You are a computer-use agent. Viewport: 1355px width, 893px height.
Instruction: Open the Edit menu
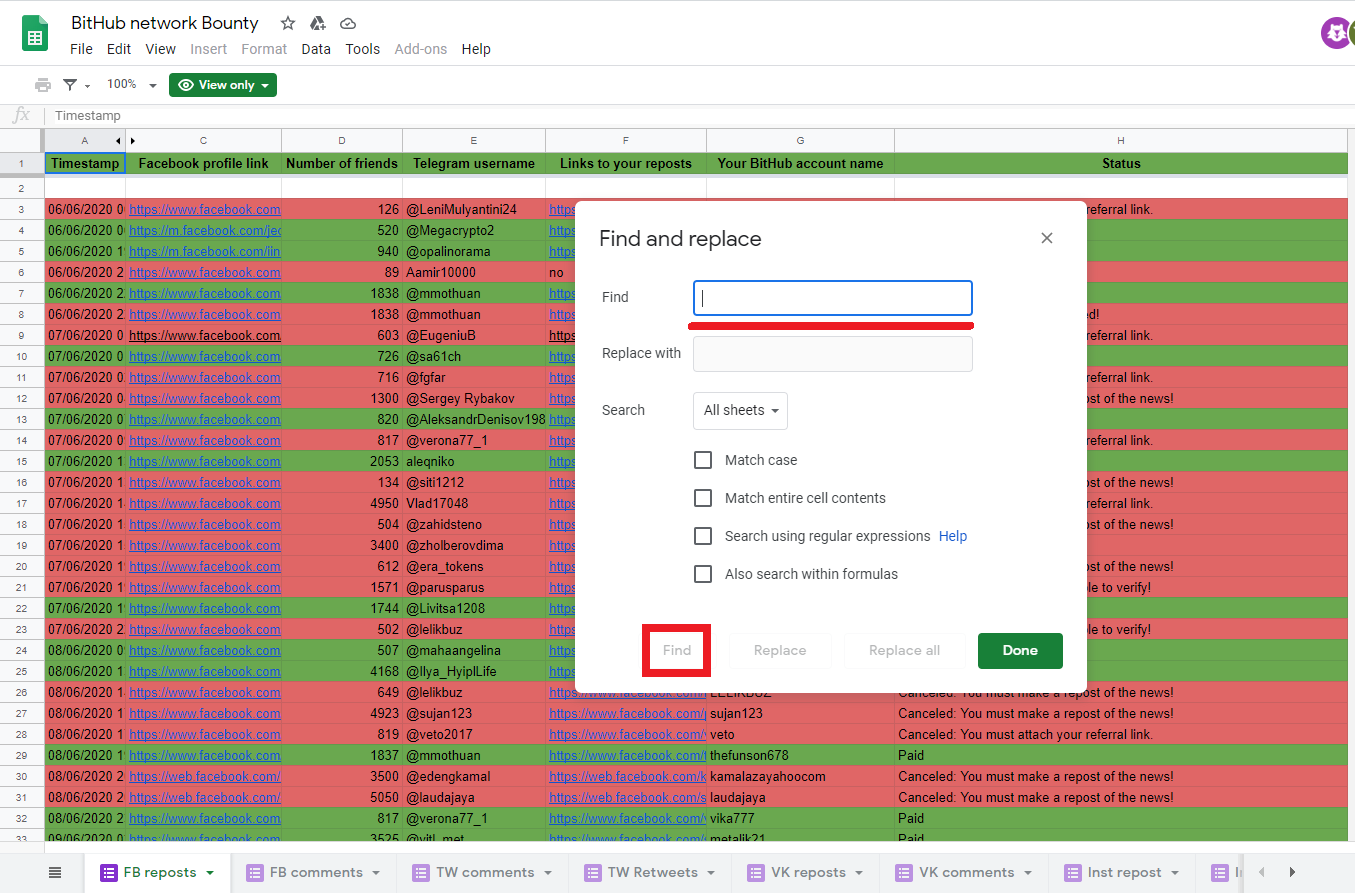click(x=119, y=49)
